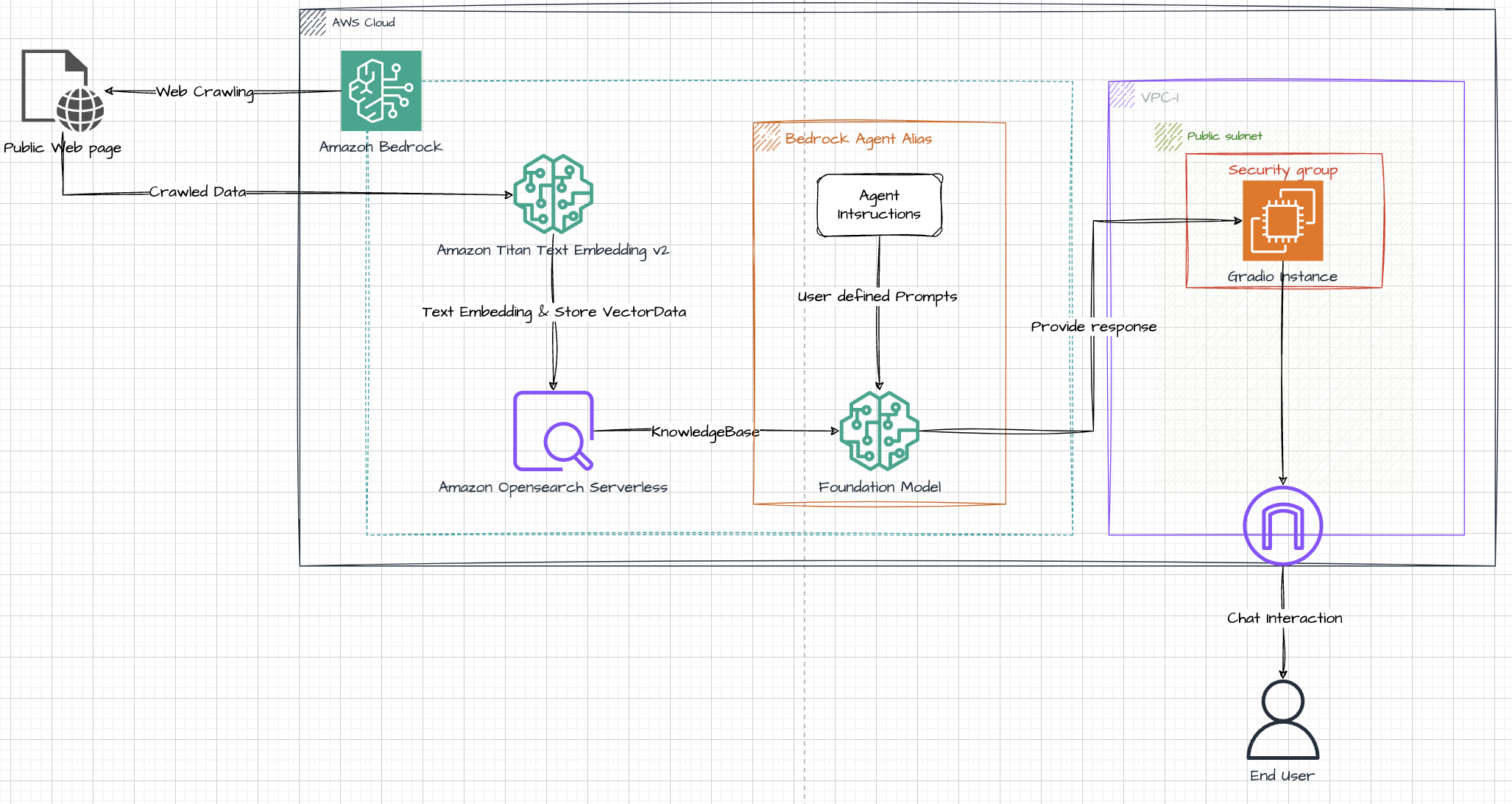Image resolution: width=1512 pixels, height=804 pixels.
Task: Select the purple internet gateway icon
Action: coord(1283,526)
